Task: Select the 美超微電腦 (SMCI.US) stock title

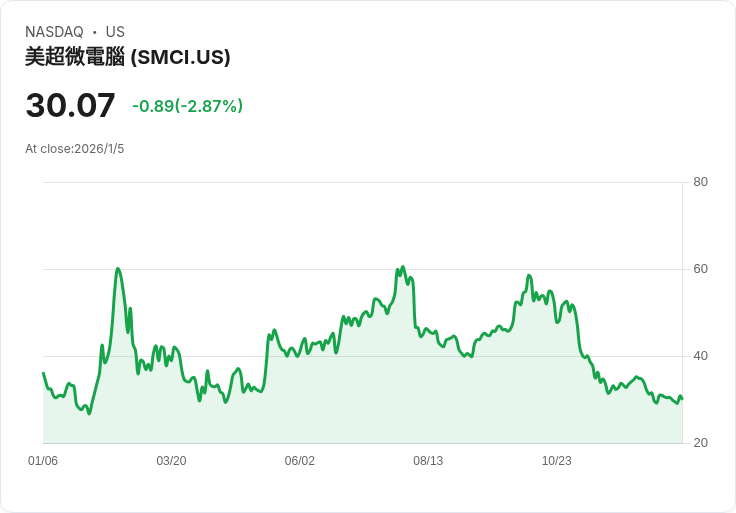Action: click(128, 58)
